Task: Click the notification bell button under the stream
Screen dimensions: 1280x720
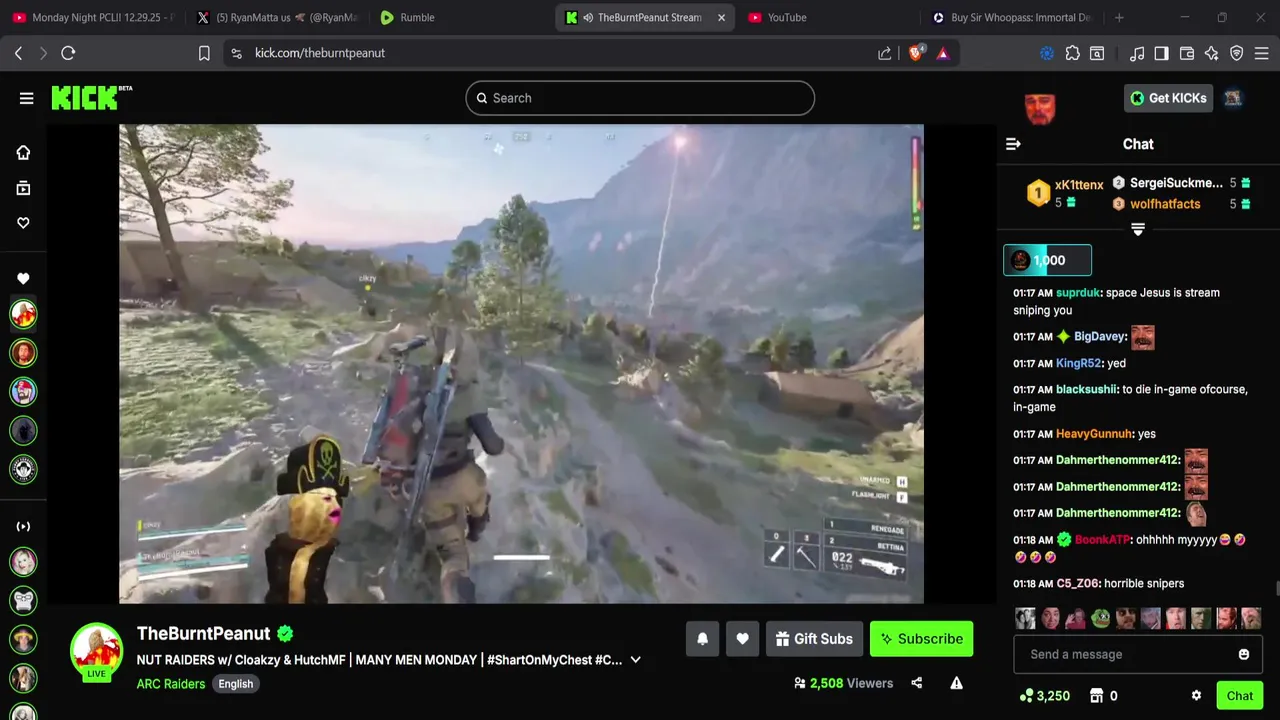Action: click(x=702, y=639)
